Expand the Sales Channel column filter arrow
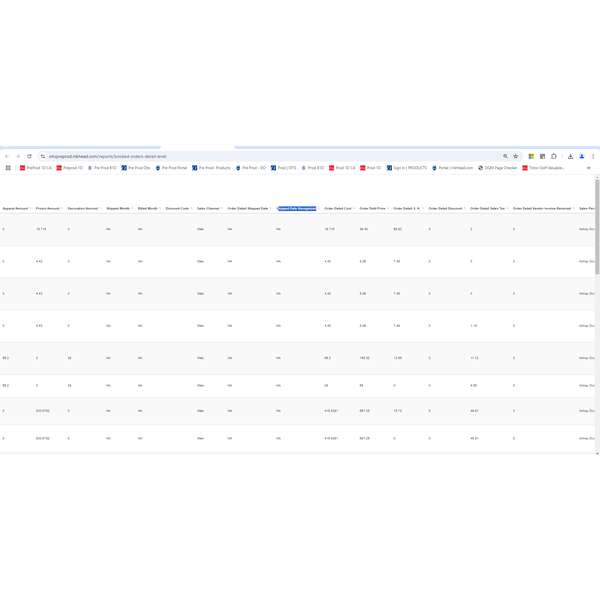Viewport: 600px width, 600px height. click(223, 208)
